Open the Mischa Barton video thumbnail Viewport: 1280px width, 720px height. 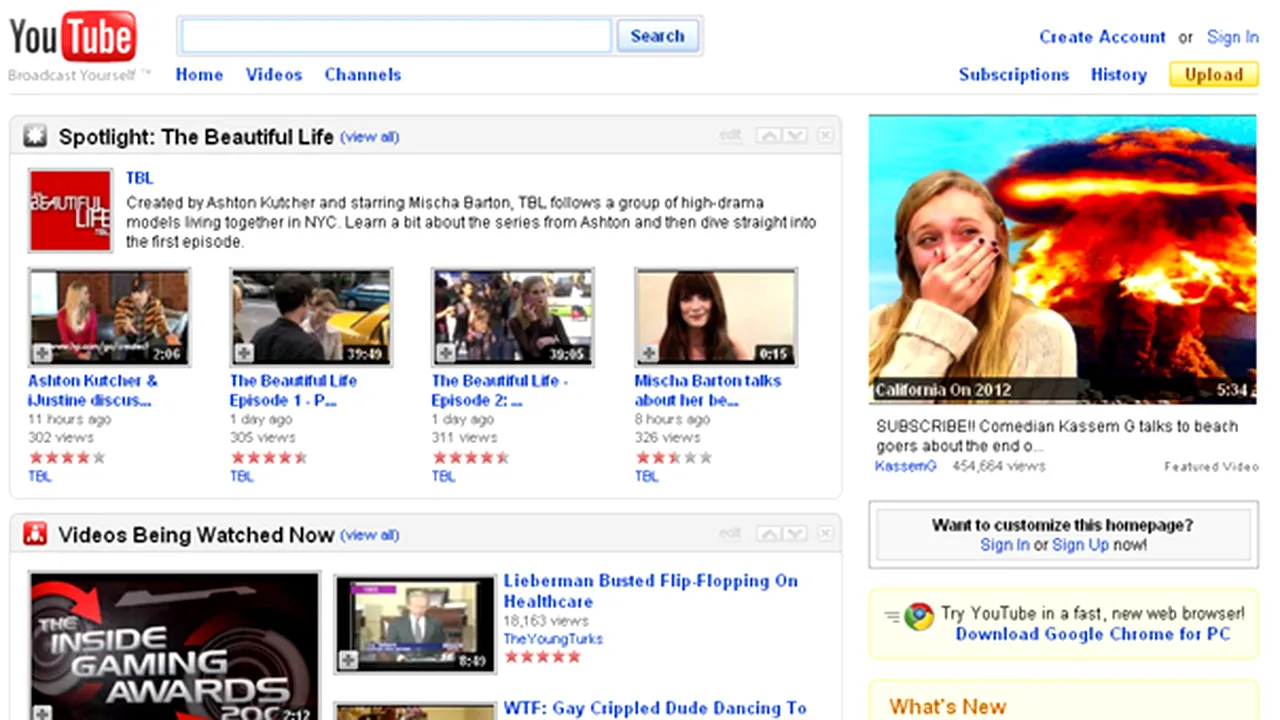click(x=716, y=317)
